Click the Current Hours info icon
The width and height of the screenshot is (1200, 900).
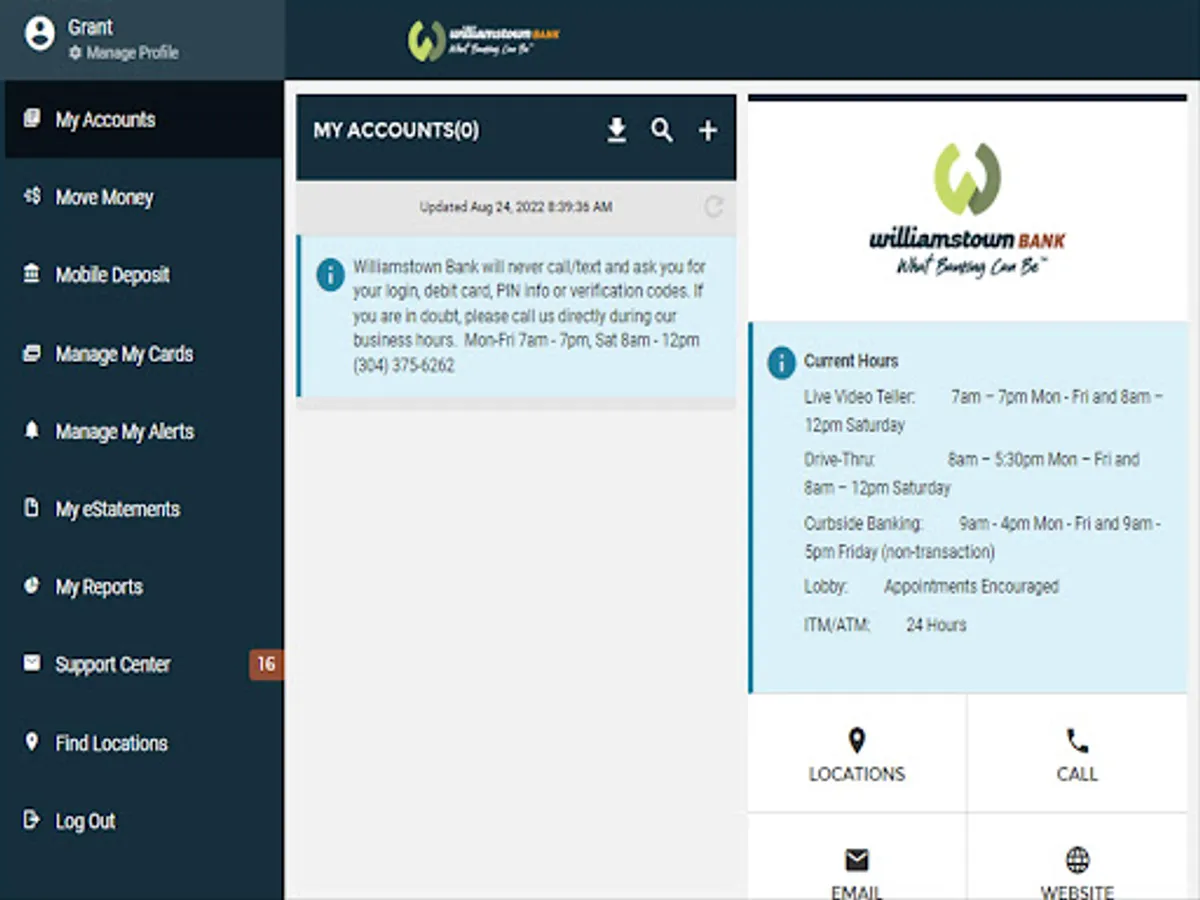tap(781, 362)
